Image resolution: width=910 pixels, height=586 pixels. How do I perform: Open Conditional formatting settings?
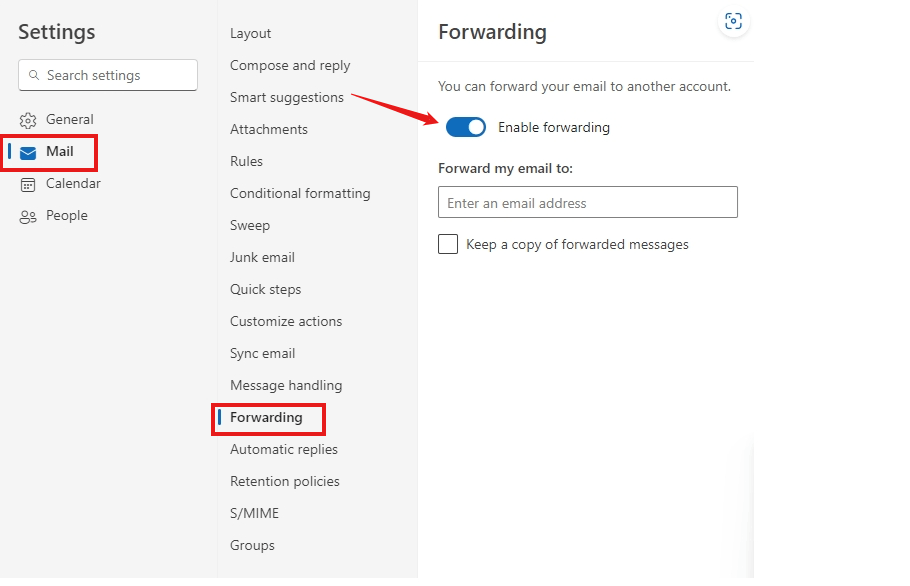301,193
